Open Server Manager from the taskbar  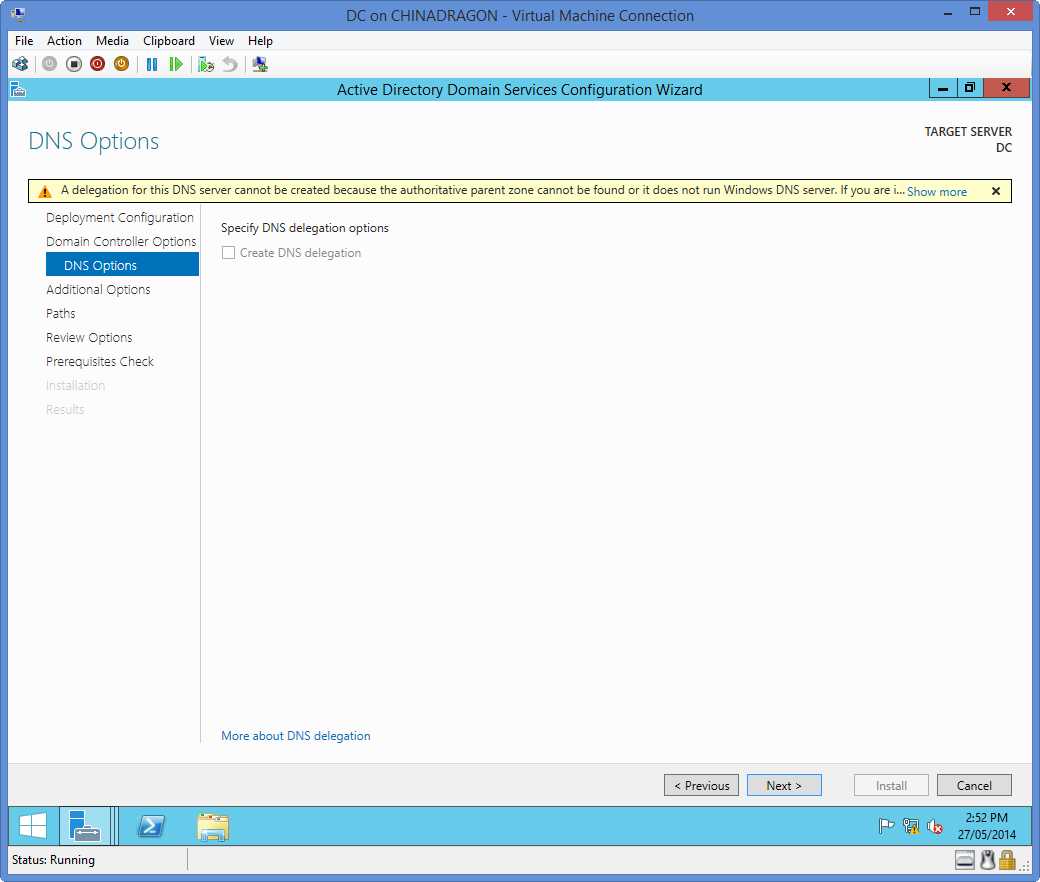pos(85,826)
